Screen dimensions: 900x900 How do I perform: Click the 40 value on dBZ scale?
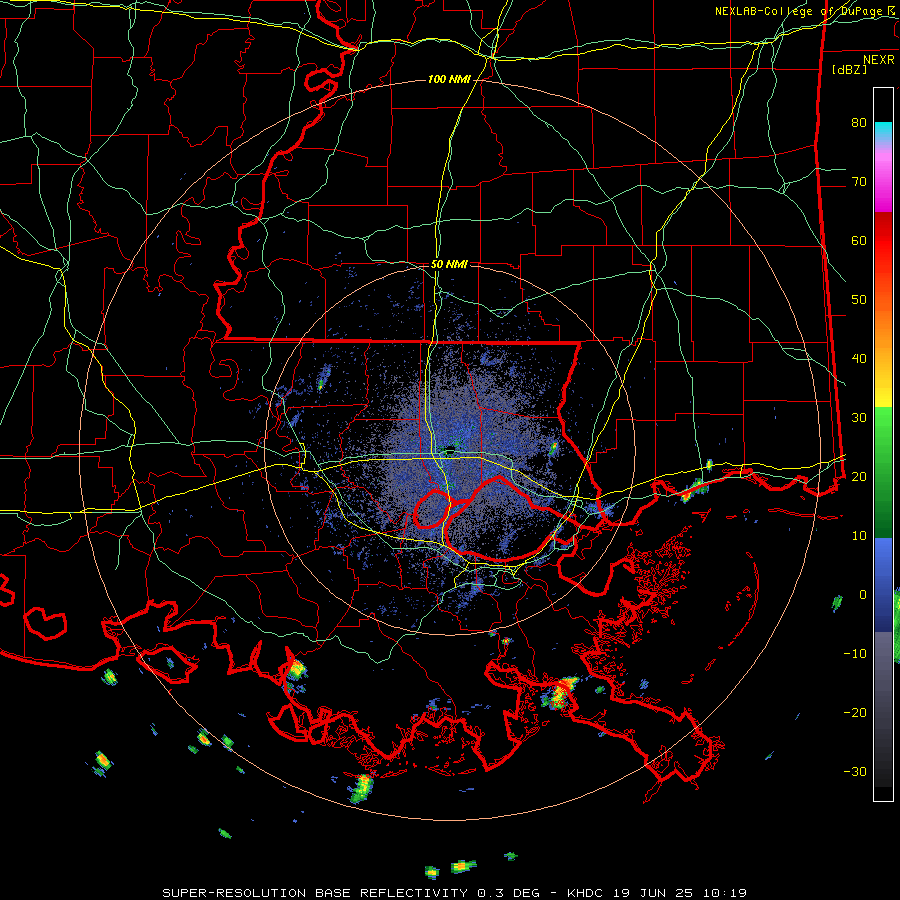point(859,359)
